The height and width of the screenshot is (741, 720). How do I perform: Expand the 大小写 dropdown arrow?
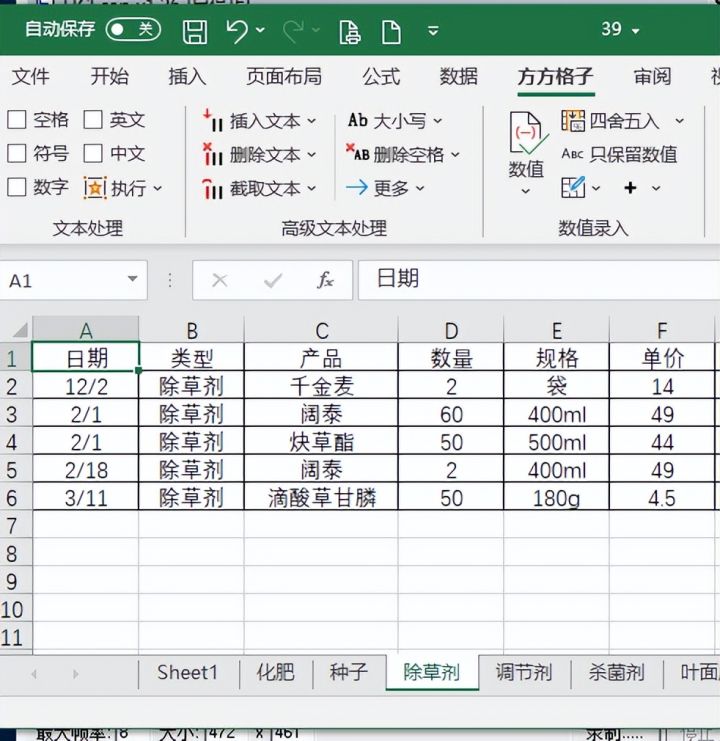[437, 121]
